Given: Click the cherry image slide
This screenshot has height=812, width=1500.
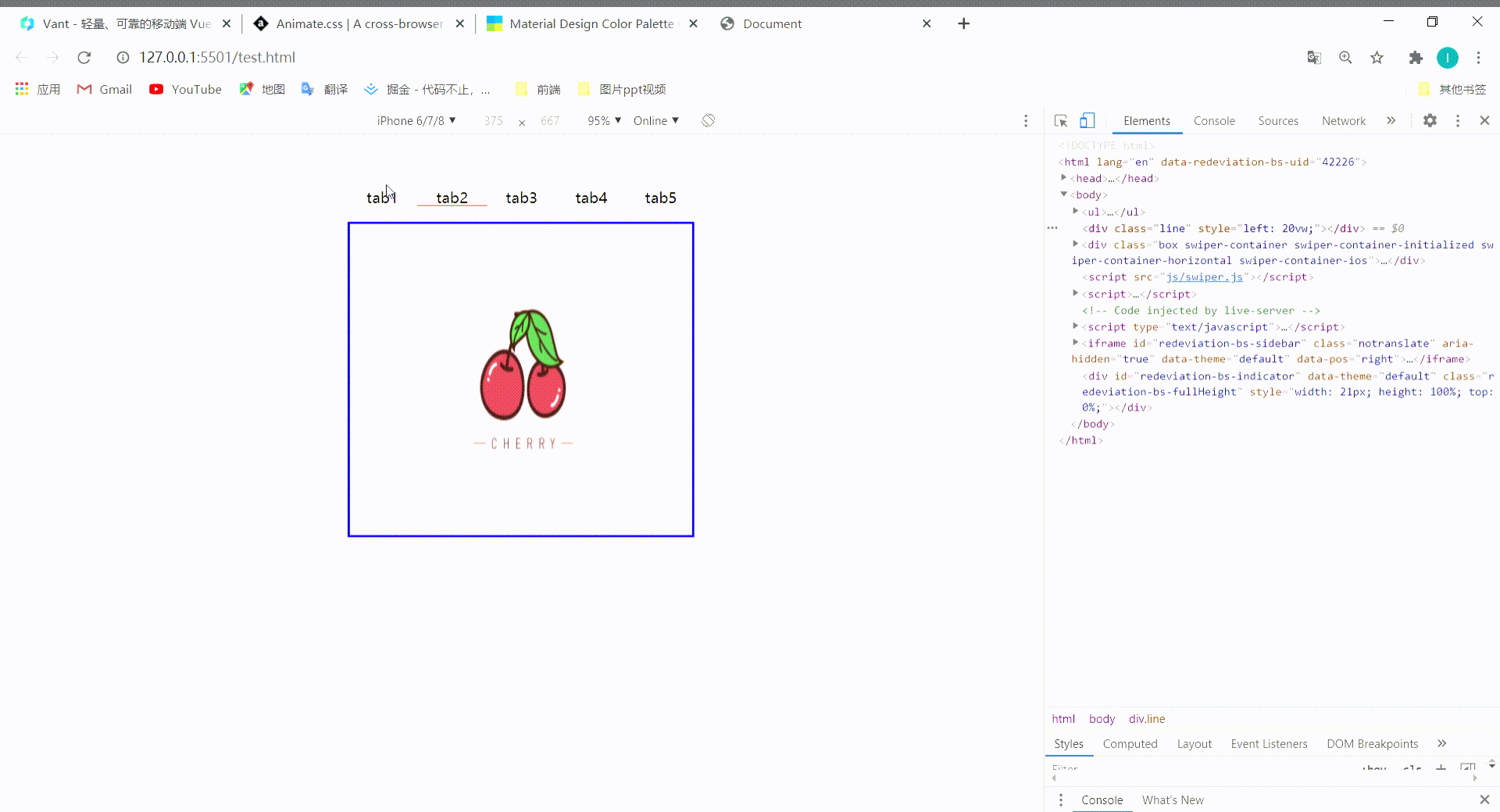Looking at the screenshot, I should 523,380.
